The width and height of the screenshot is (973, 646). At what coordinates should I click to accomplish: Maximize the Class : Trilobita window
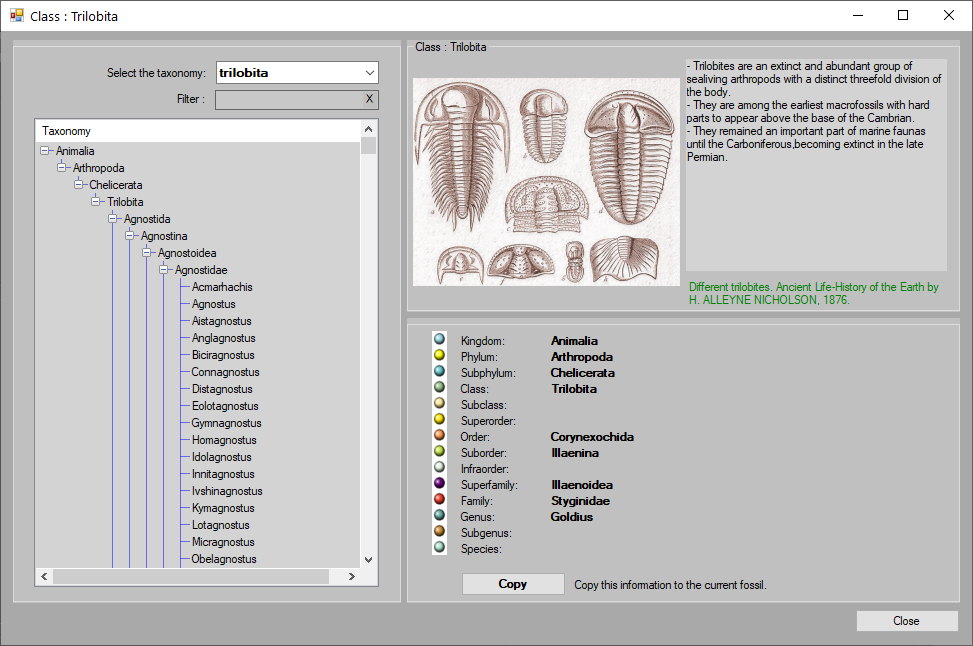[904, 16]
